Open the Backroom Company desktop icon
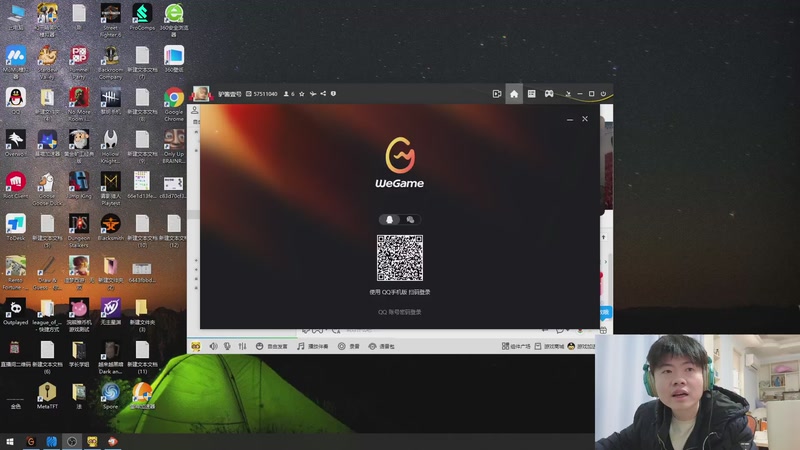The width and height of the screenshot is (800, 450). pos(110,62)
